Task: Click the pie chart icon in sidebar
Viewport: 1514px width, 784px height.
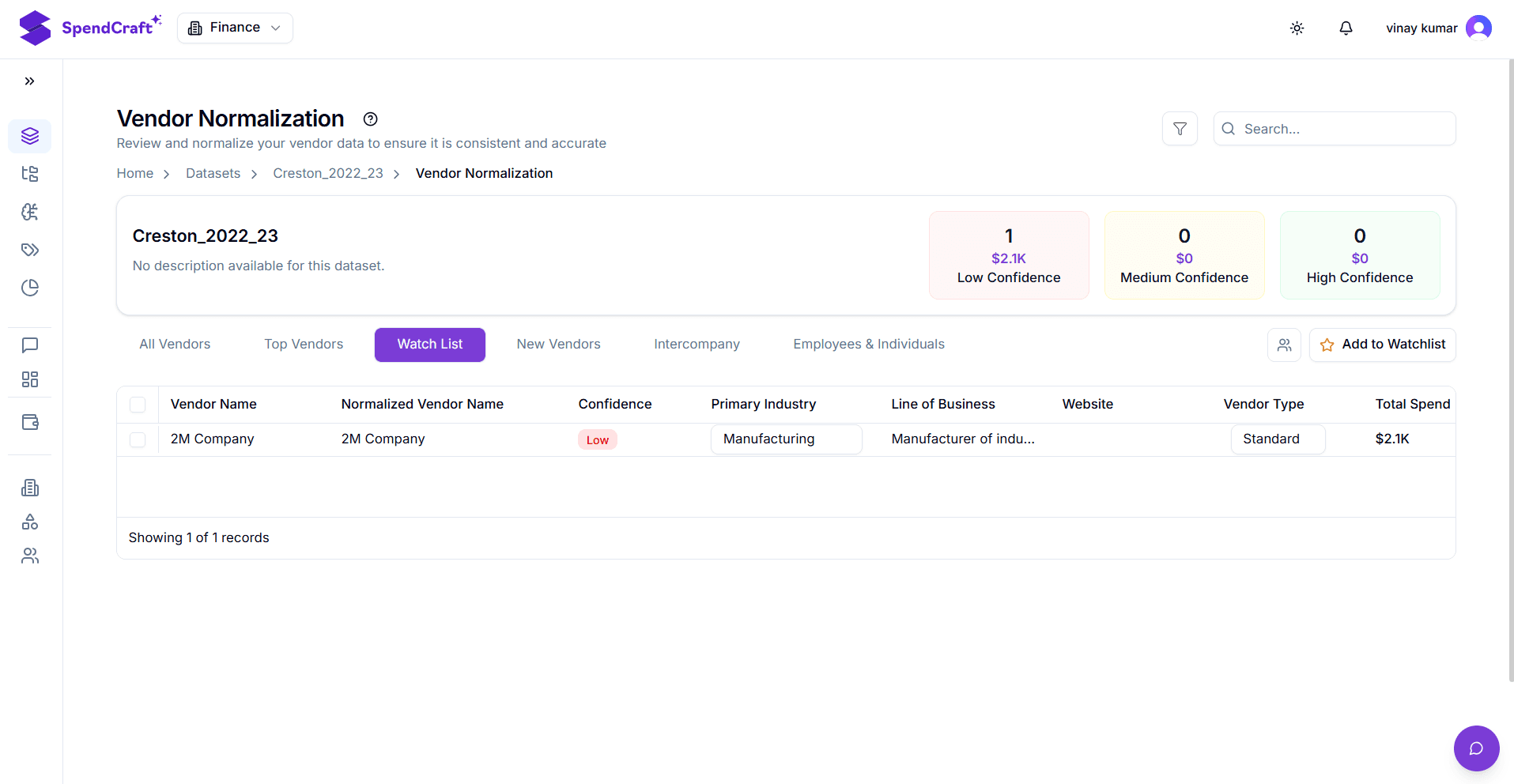Action: coord(30,288)
